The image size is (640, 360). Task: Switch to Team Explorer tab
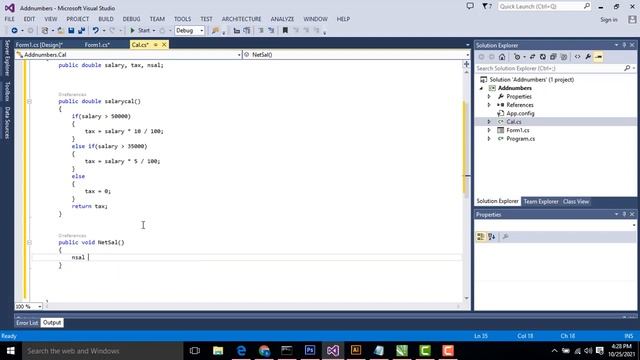pos(541,202)
